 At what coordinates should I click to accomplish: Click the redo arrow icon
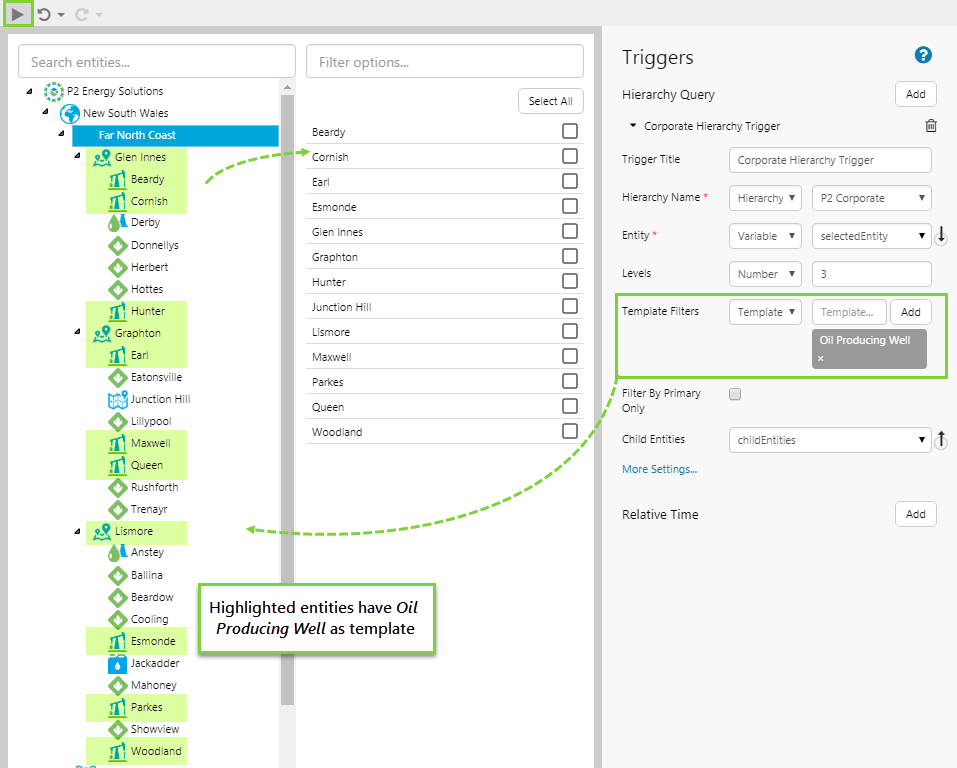tap(81, 14)
